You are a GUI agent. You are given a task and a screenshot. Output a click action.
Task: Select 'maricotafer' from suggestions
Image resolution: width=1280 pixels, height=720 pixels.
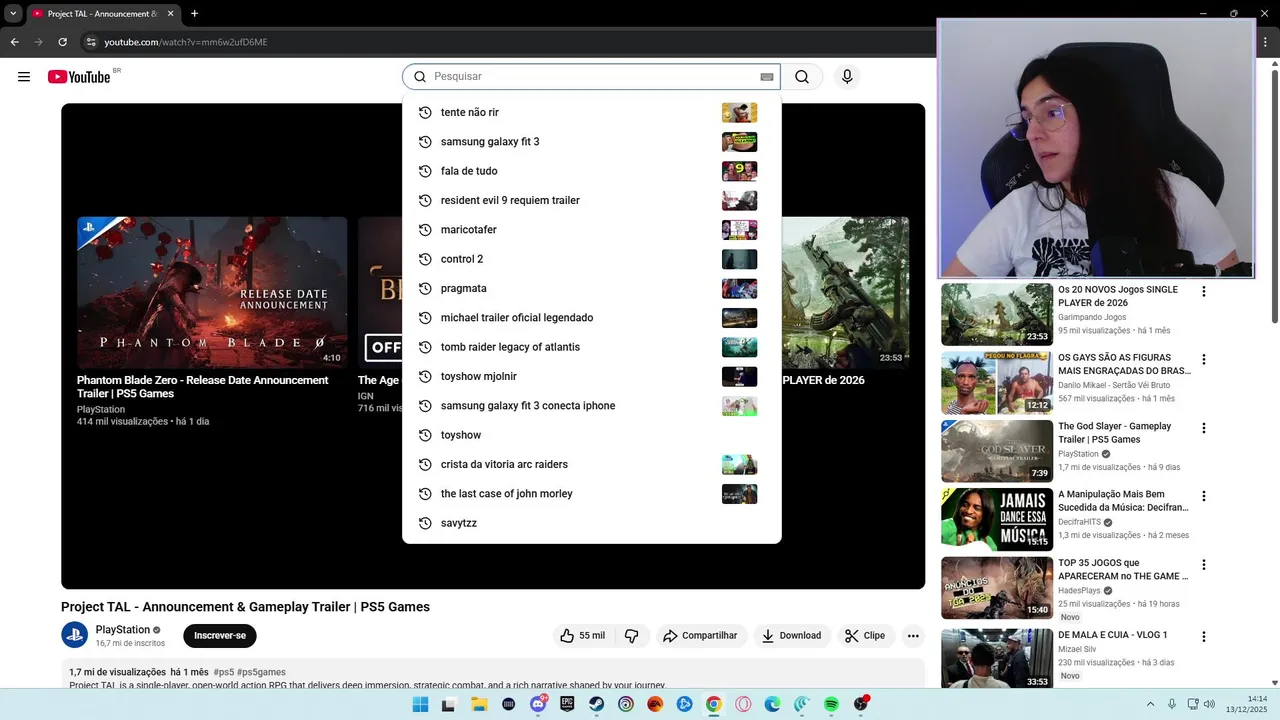591,230
